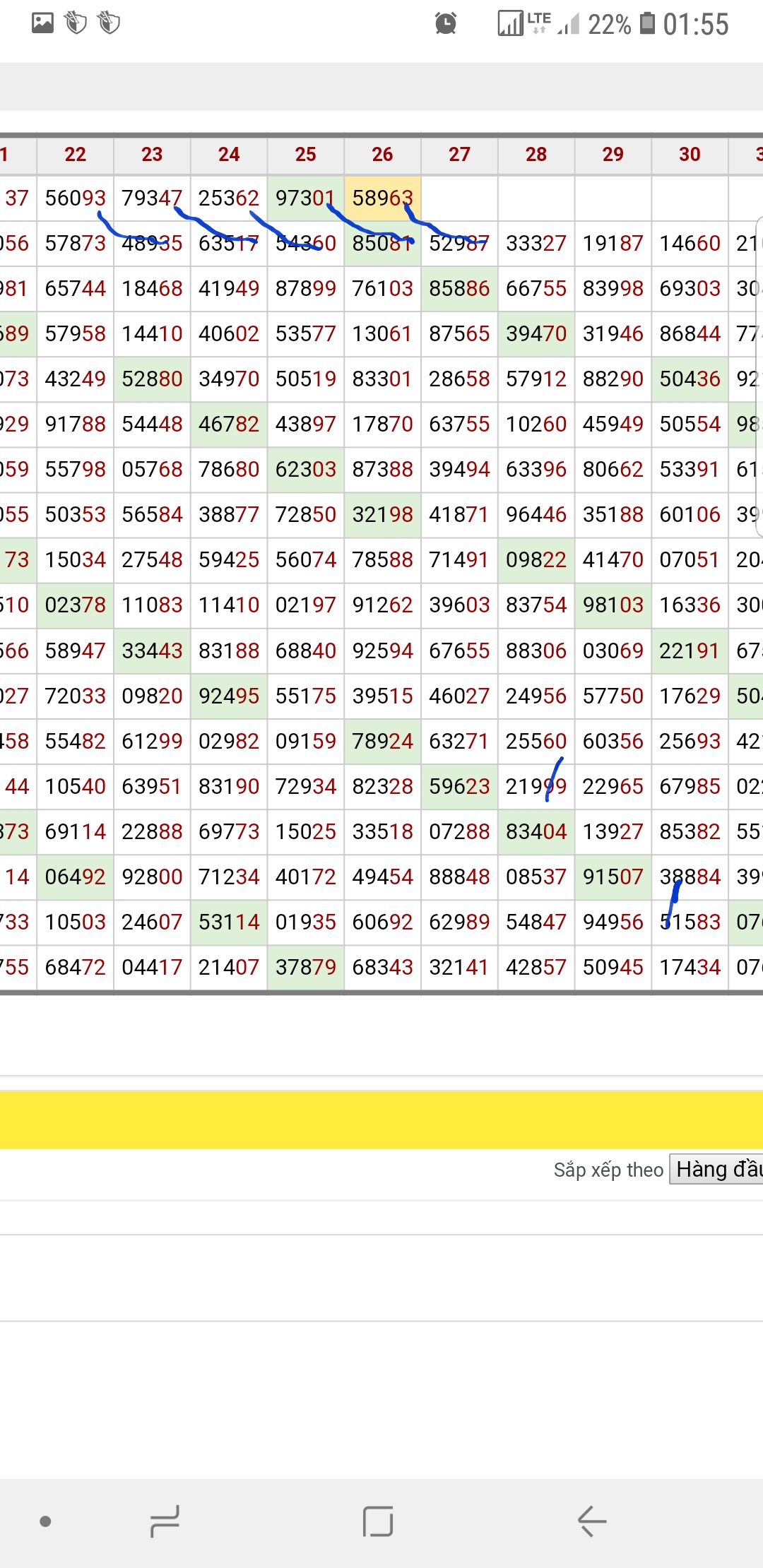Open the 'Hàng đầu' sort dropdown

(717, 1169)
